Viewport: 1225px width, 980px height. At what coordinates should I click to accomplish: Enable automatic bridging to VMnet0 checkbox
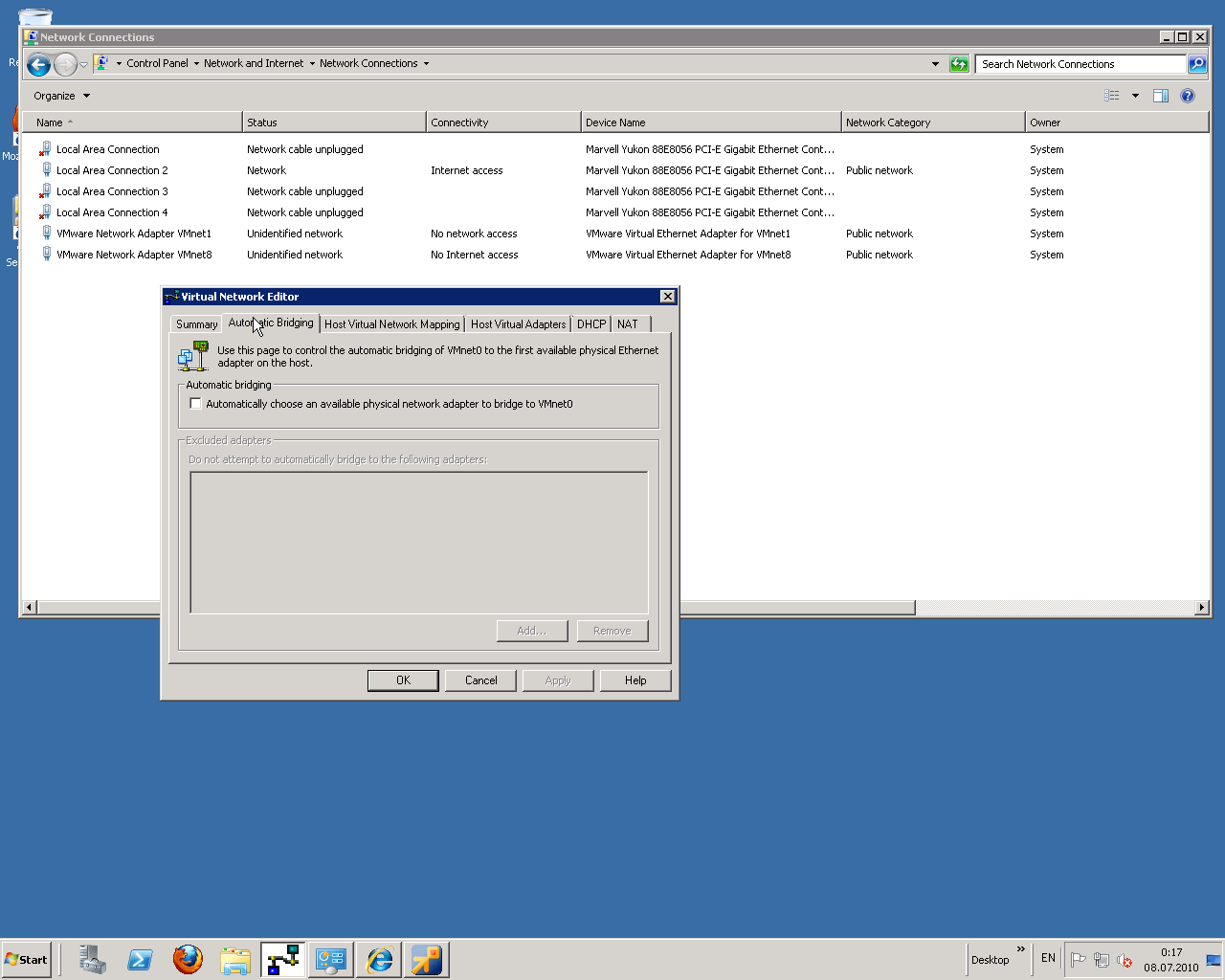196,404
